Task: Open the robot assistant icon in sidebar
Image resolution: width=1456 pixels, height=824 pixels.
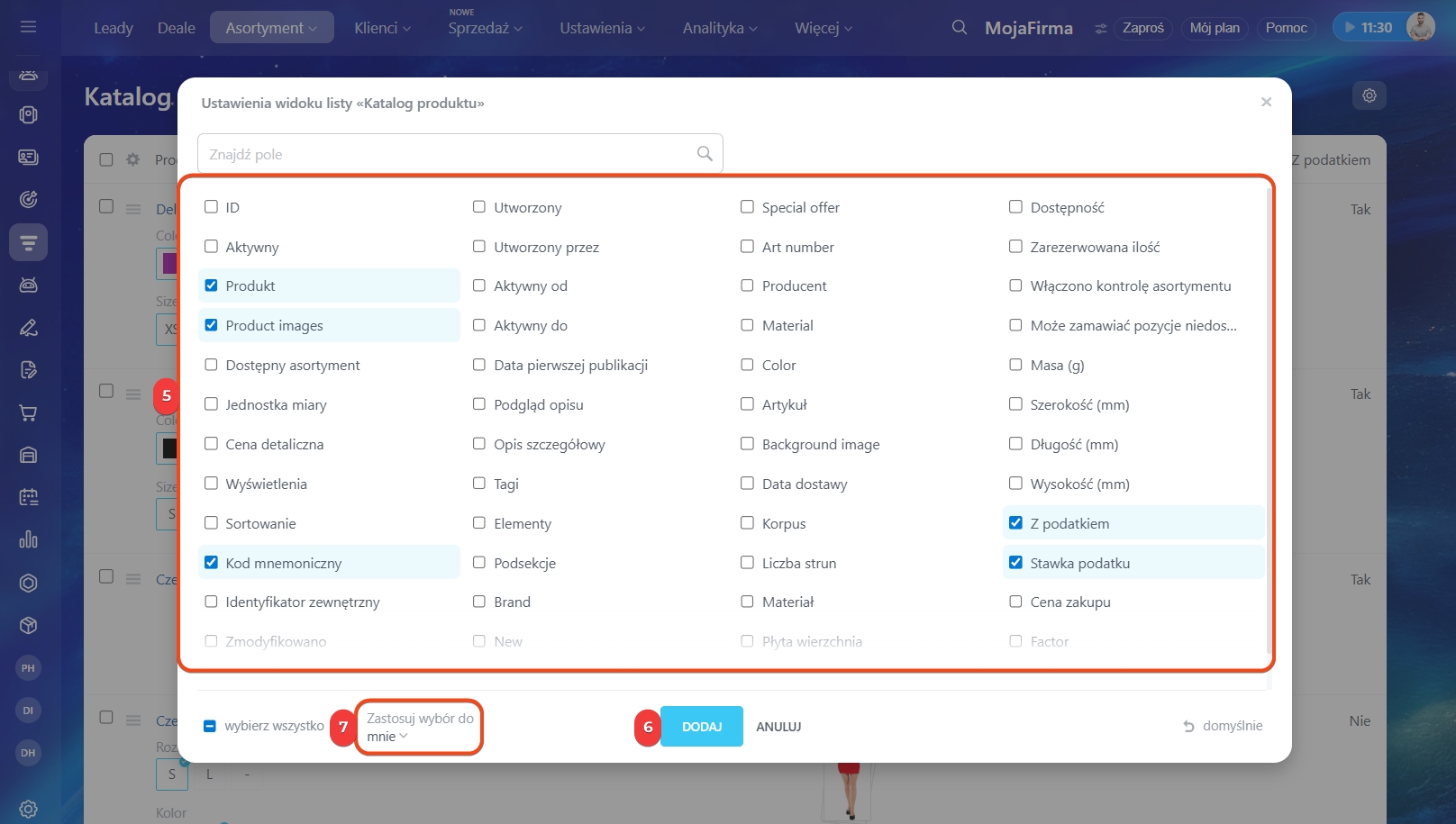Action: tap(28, 285)
